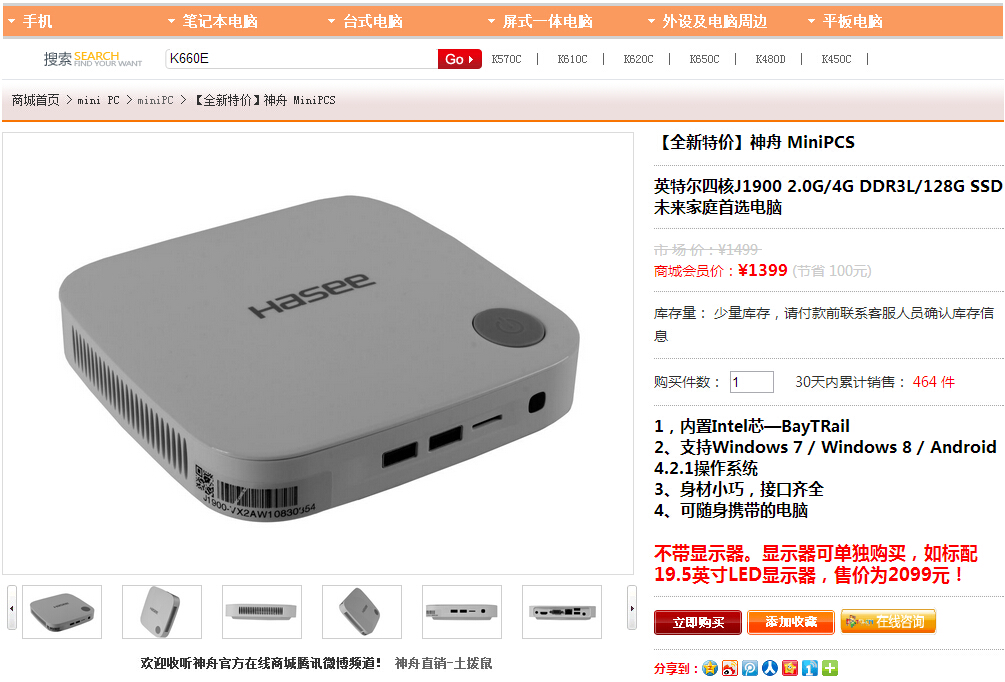
Task: Open the 平板电脑 dropdown menu
Action: pos(845,21)
